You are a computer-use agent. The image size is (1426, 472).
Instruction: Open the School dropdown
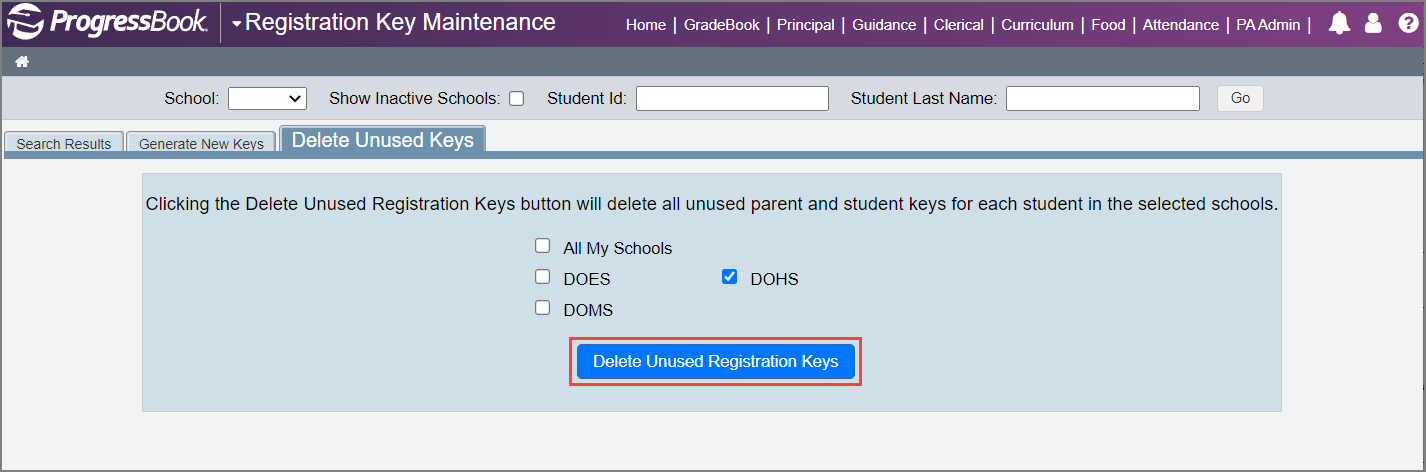coord(266,98)
